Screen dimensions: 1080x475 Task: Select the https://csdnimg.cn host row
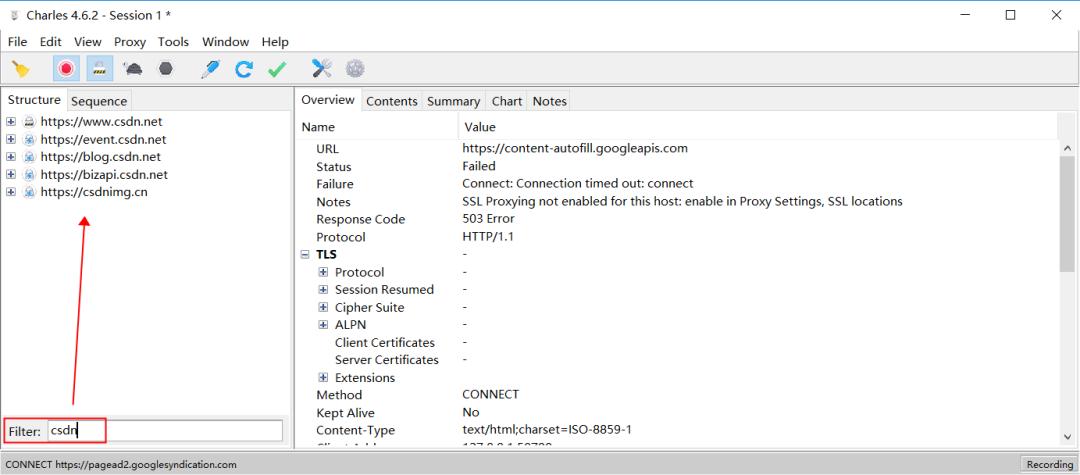94,192
